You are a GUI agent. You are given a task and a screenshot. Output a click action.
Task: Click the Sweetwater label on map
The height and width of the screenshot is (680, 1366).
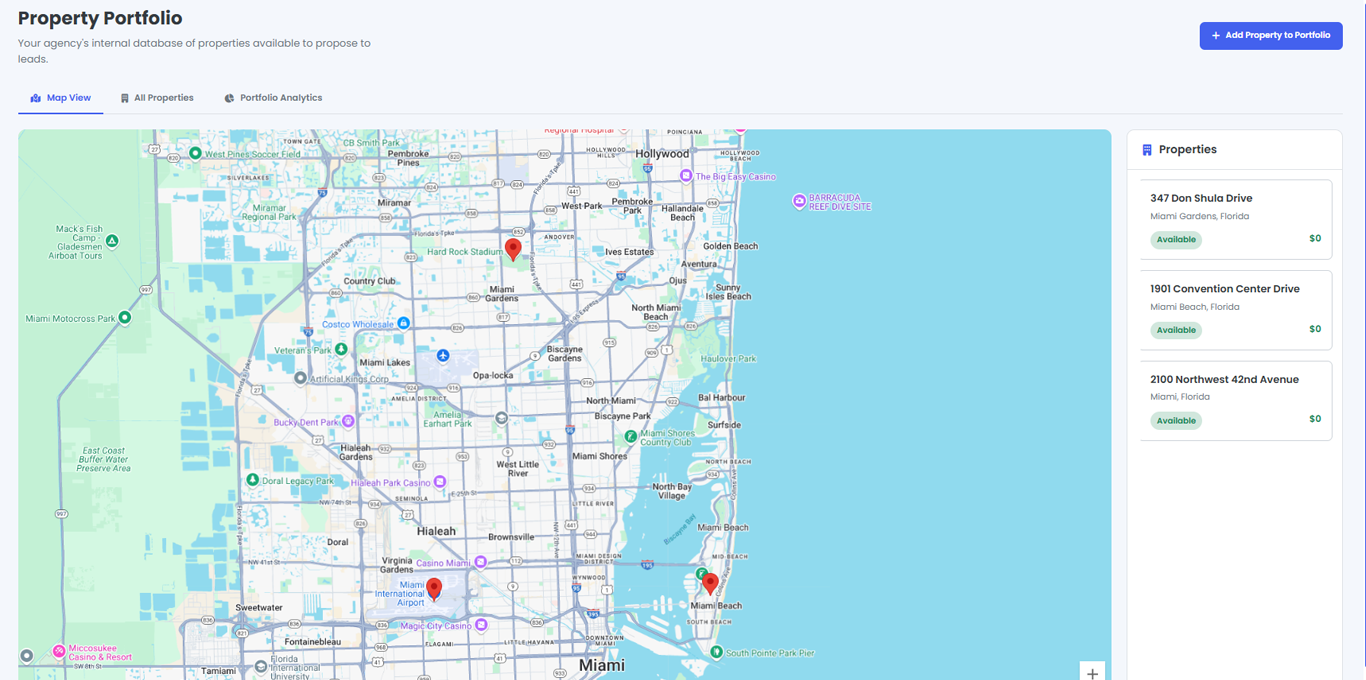pyautogui.click(x=259, y=608)
